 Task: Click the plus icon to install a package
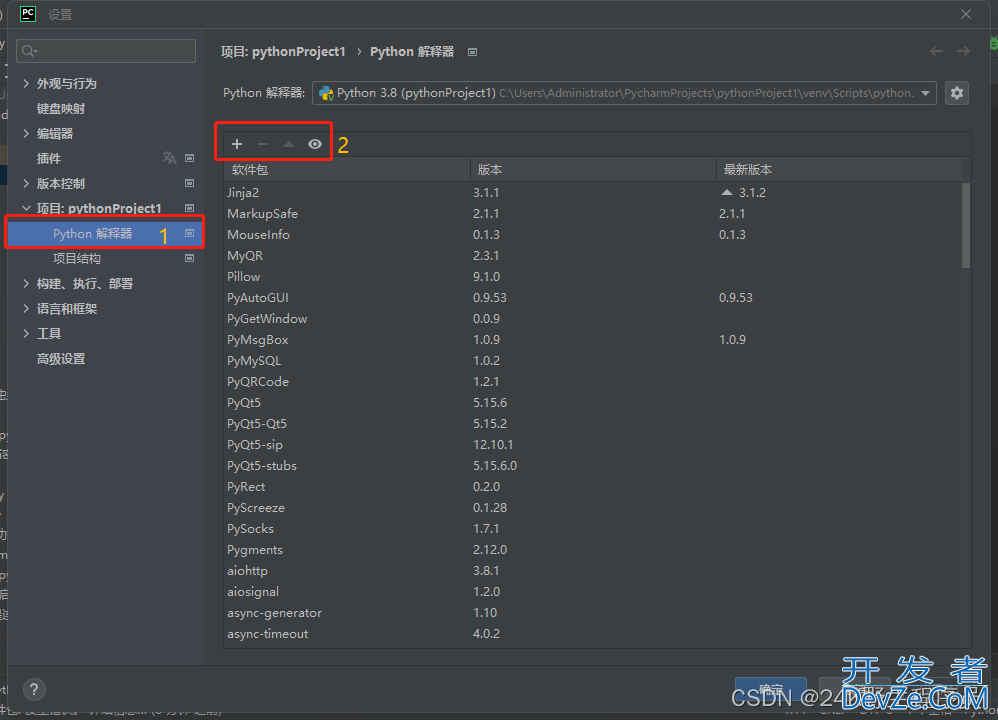237,144
